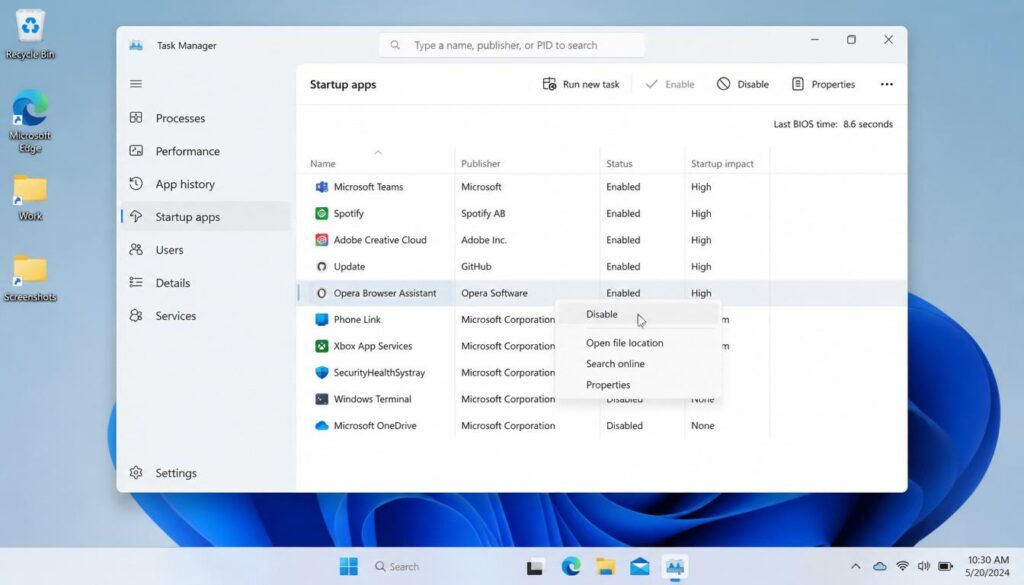Open the three-dot more options menu
Image resolution: width=1024 pixels, height=585 pixels.
[886, 84]
